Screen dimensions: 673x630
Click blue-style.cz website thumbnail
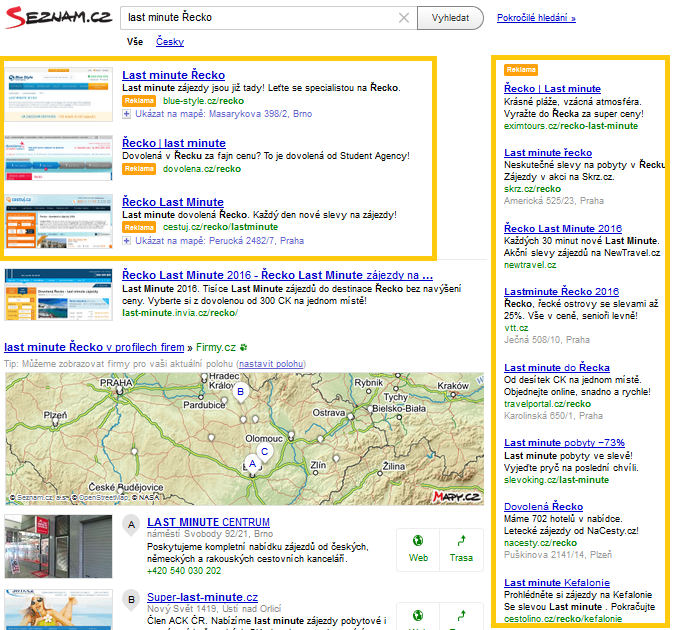59,94
